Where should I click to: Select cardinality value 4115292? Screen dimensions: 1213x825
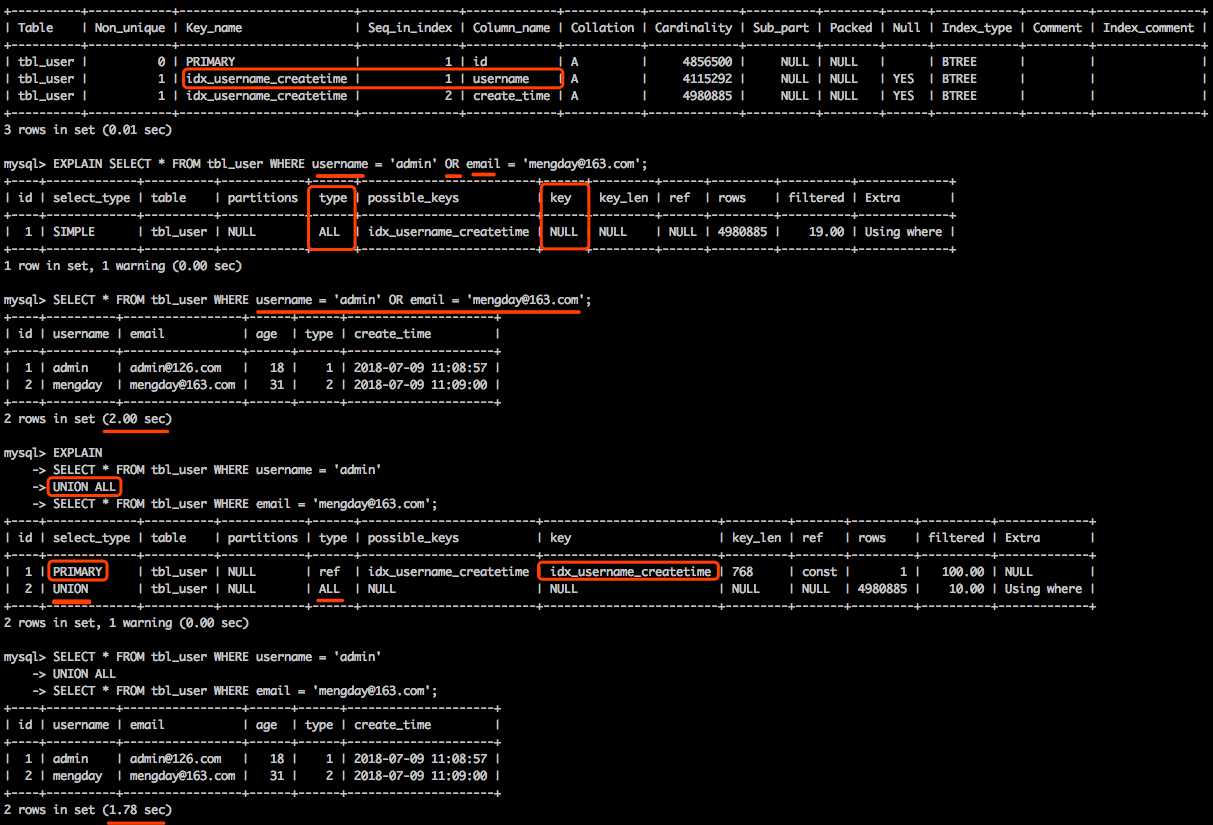(707, 79)
